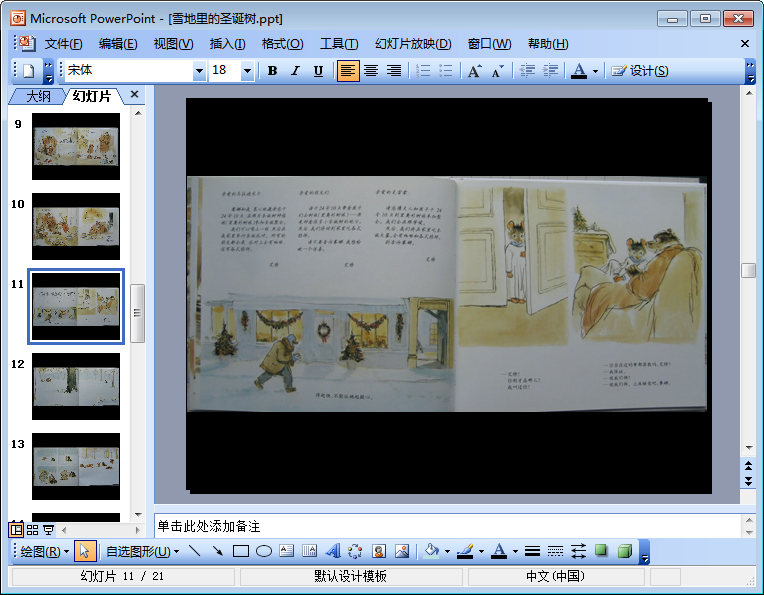Image resolution: width=764 pixels, height=595 pixels.
Task: Select slide 12 thumbnail
Action: 76,386
